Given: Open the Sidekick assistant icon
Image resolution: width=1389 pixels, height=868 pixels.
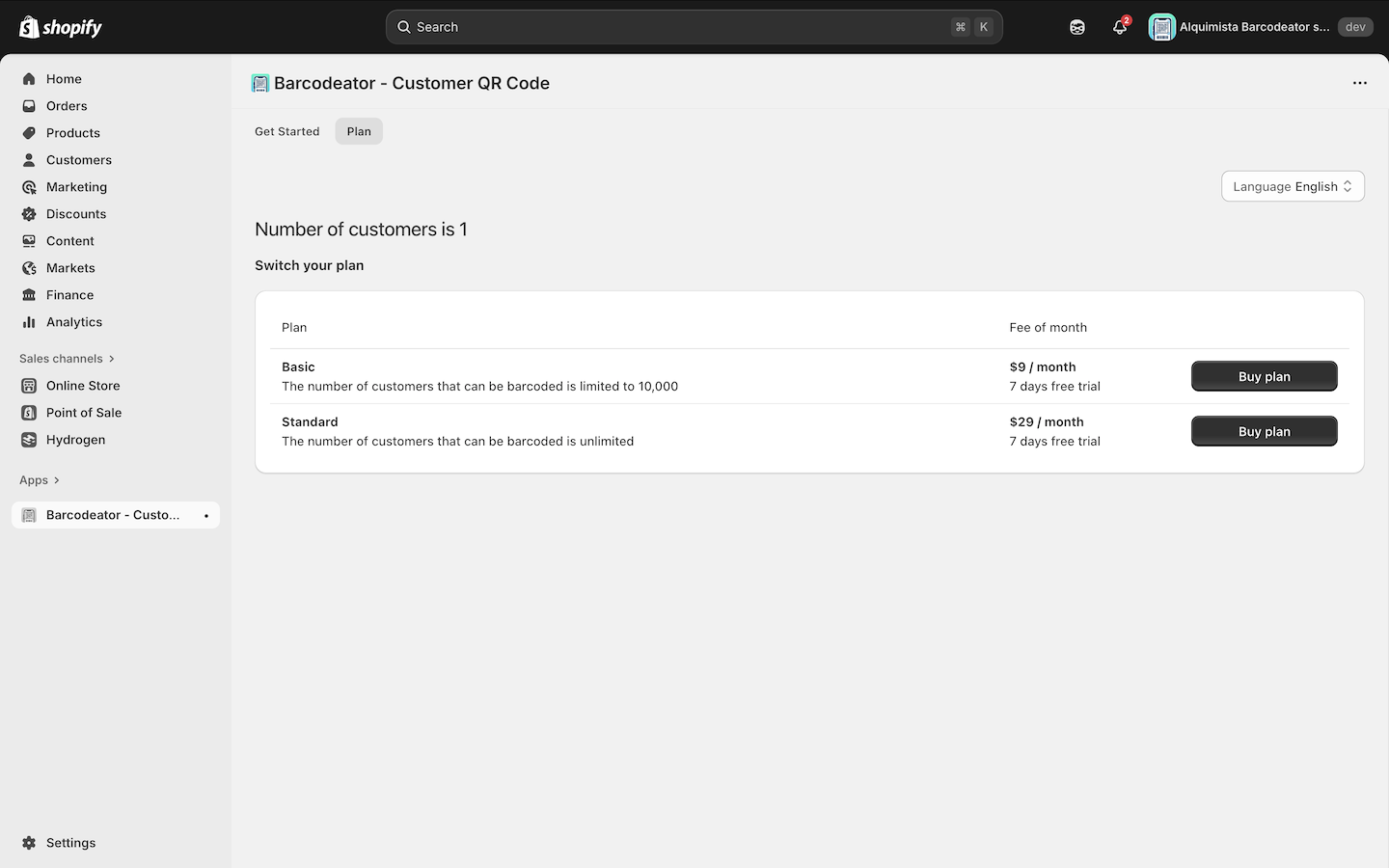Looking at the screenshot, I should point(1076,27).
